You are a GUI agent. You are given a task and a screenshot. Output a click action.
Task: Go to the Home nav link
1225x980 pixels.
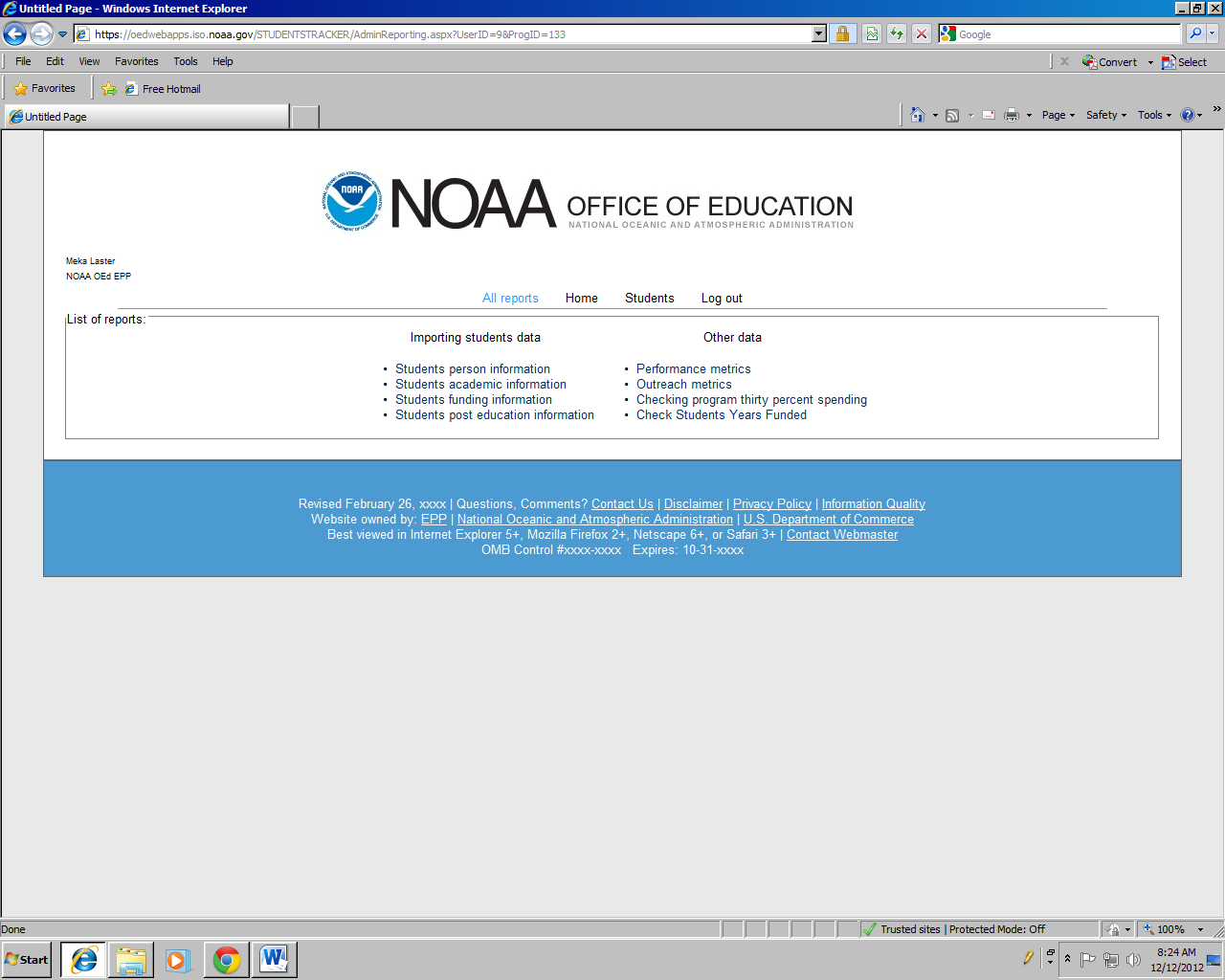point(581,299)
